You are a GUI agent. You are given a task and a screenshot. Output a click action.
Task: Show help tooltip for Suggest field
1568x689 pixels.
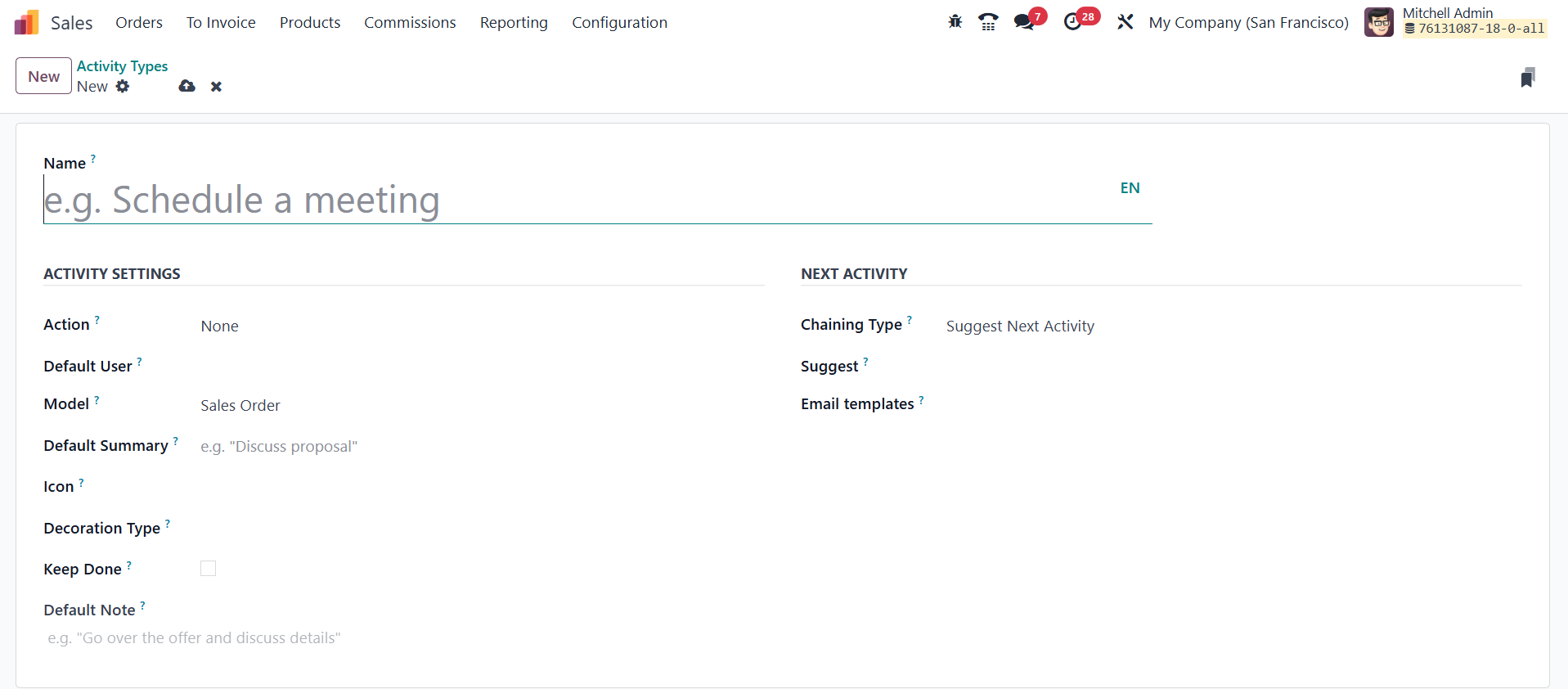(866, 362)
